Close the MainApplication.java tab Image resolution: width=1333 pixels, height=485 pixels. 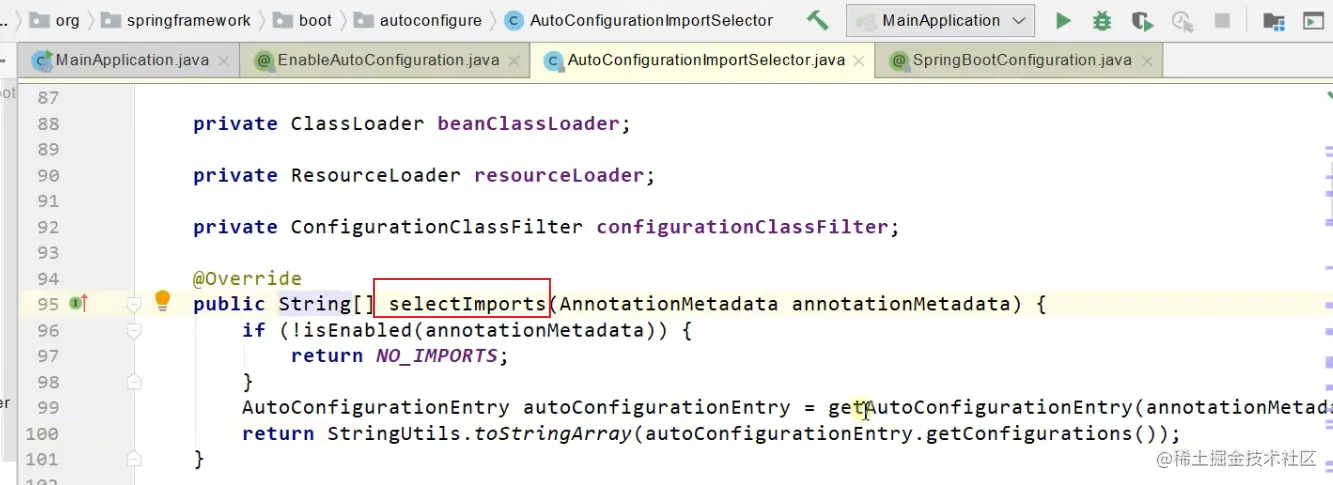(x=223, y=61)
